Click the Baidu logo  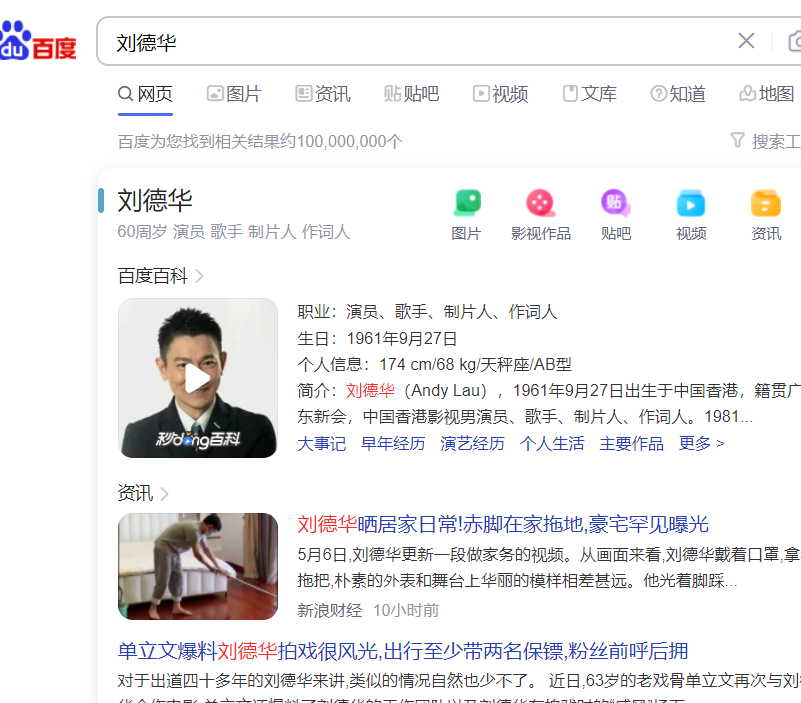point(38,41)
